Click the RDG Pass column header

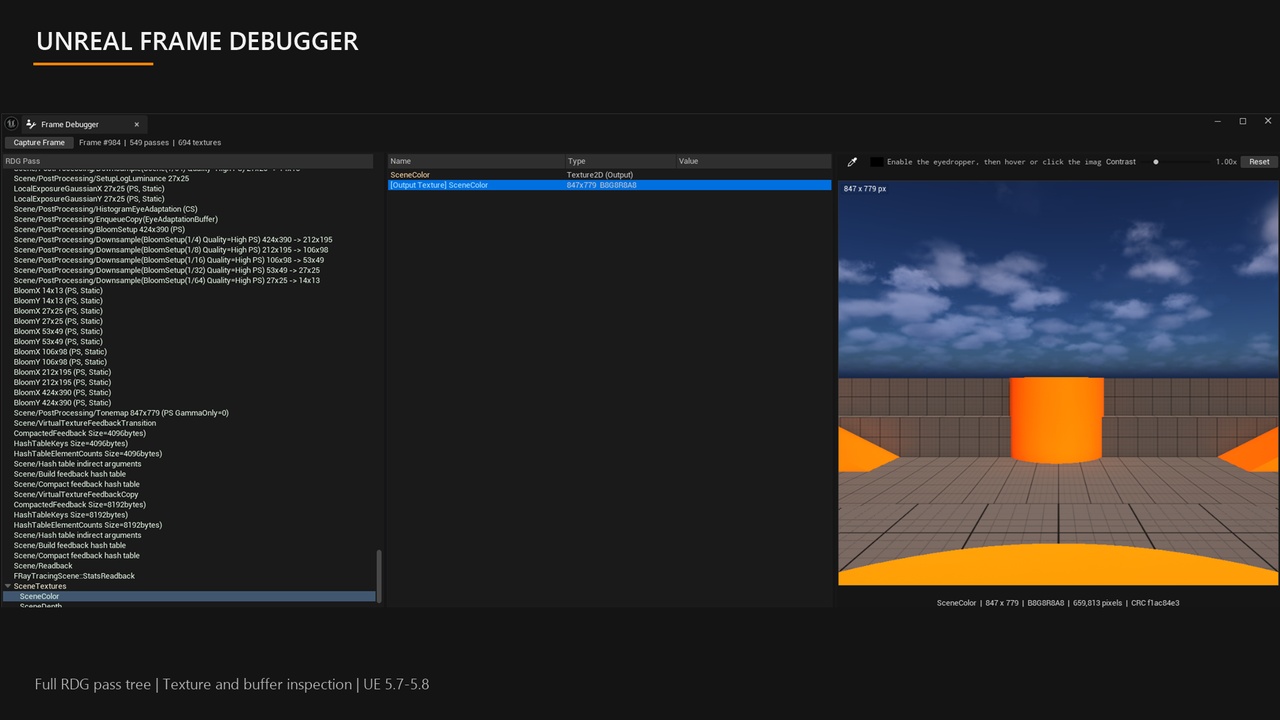pos(188,161)
